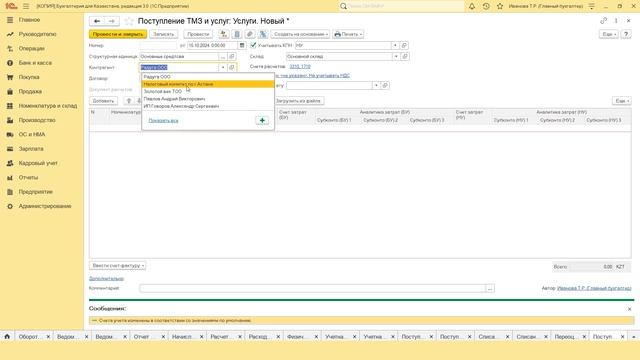
Task: Open the hamburger main menu
Action: coord(26,6)
